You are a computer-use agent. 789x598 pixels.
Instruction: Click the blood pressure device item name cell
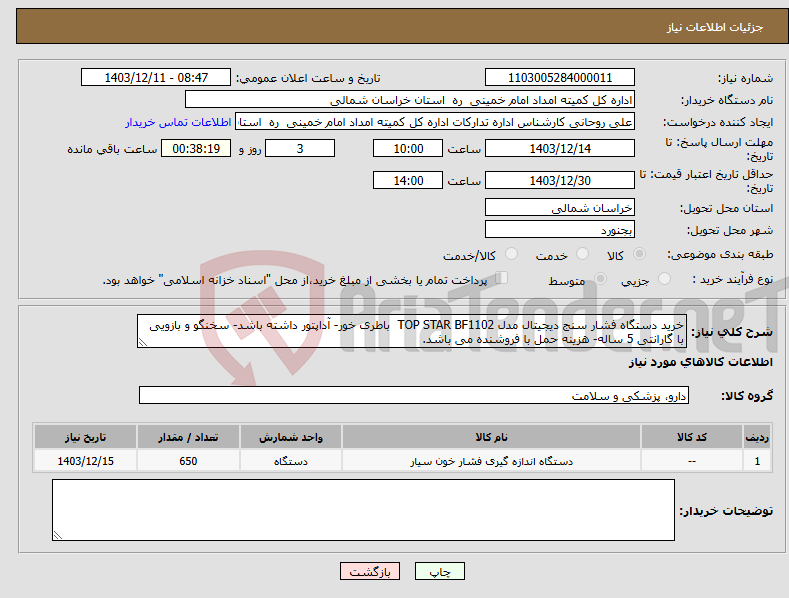pyautogui.click(x=491, y=461)
